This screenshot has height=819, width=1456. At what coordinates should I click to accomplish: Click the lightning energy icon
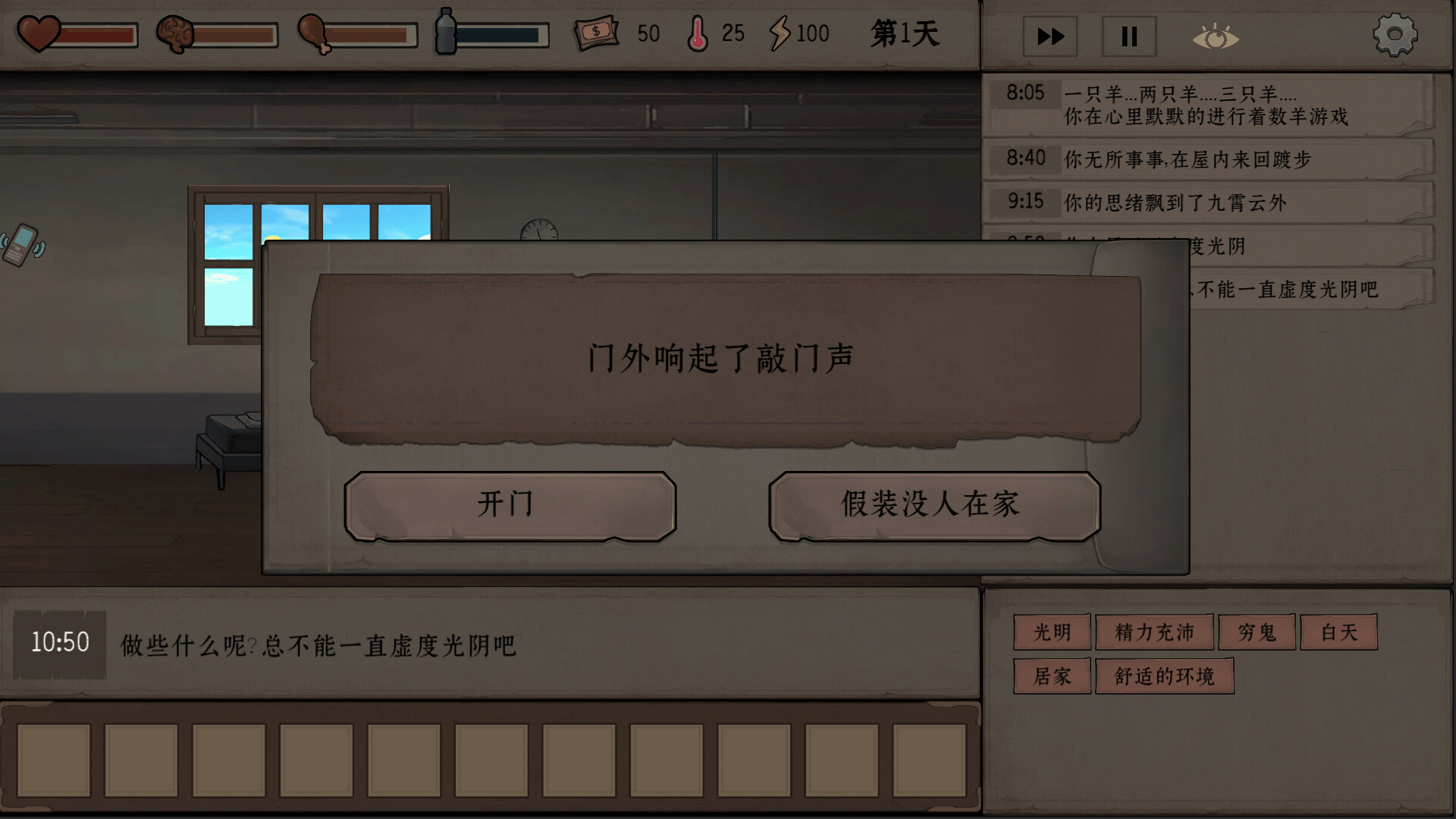click(779, 33)
